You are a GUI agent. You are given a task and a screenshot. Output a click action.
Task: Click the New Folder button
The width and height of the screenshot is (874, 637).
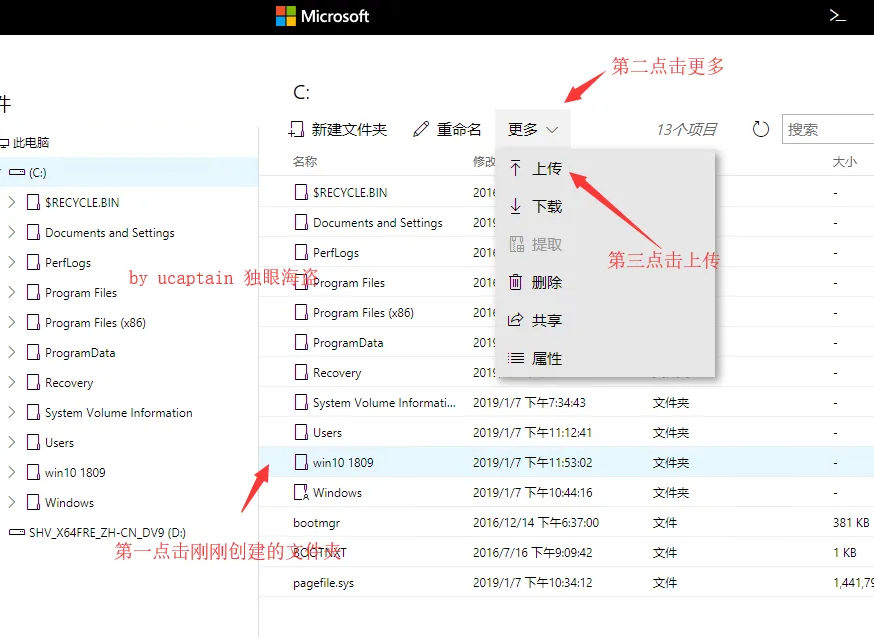pos(338,129)
